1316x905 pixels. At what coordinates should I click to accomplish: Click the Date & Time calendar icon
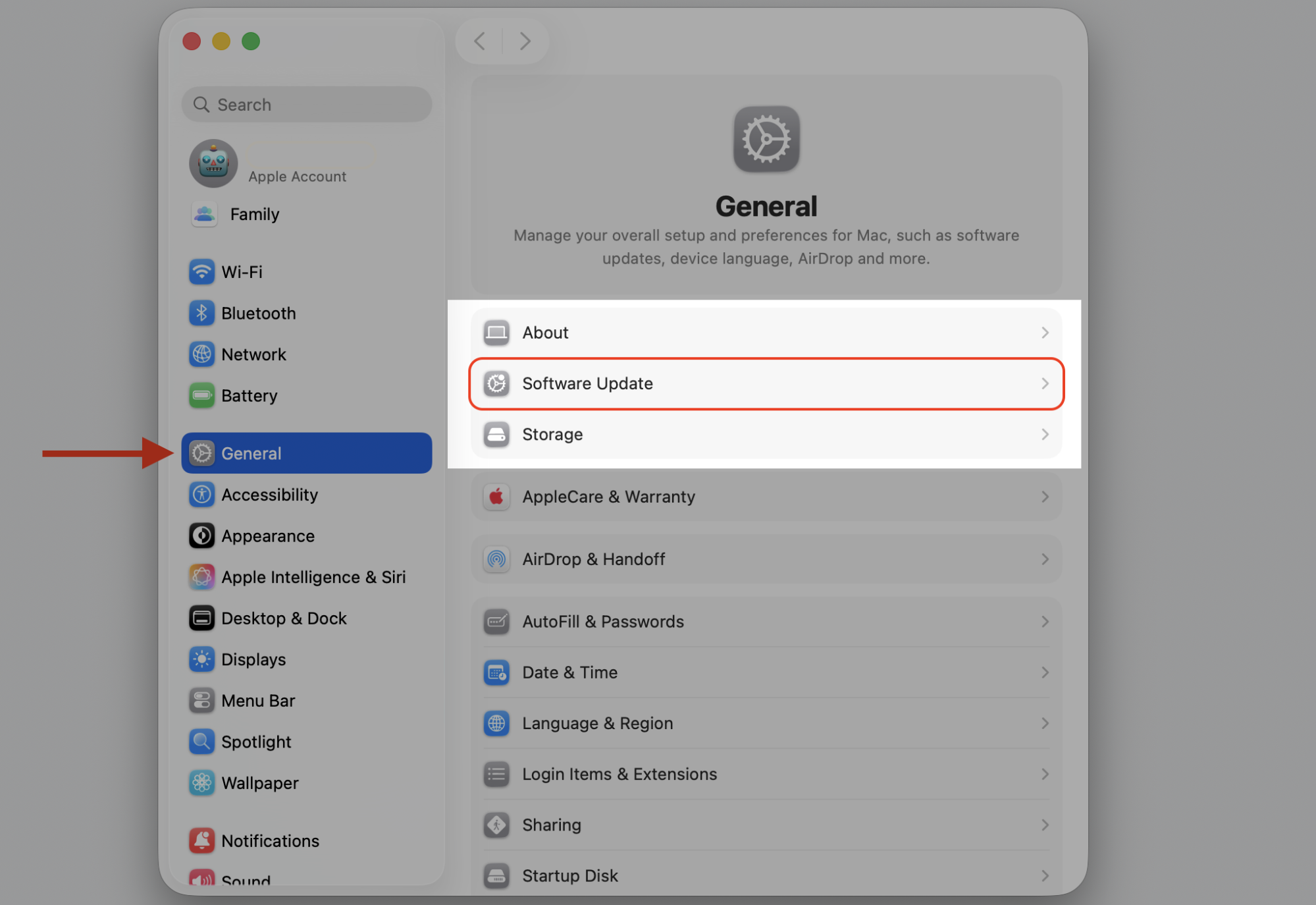496,672
